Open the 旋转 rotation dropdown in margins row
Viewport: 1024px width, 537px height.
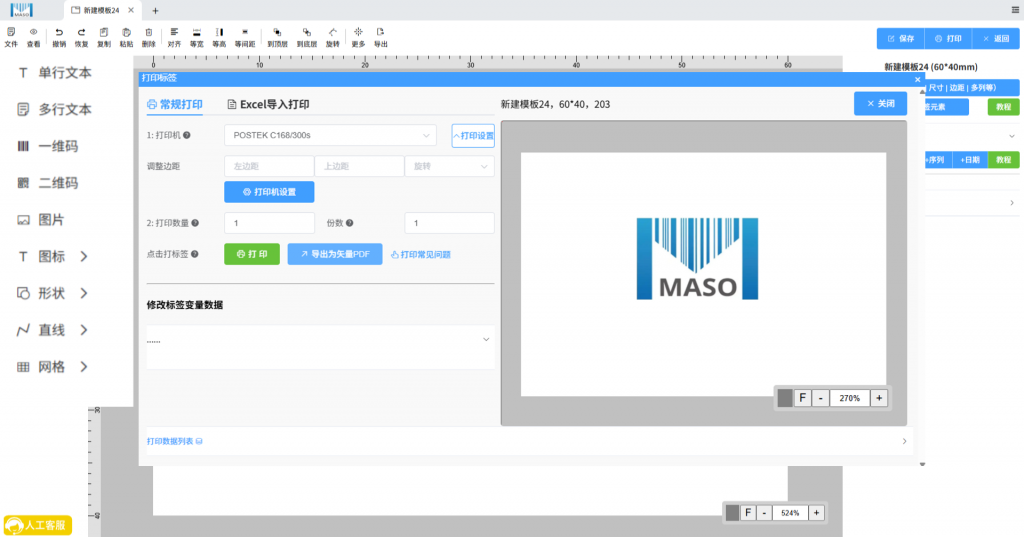click(449, 166)
